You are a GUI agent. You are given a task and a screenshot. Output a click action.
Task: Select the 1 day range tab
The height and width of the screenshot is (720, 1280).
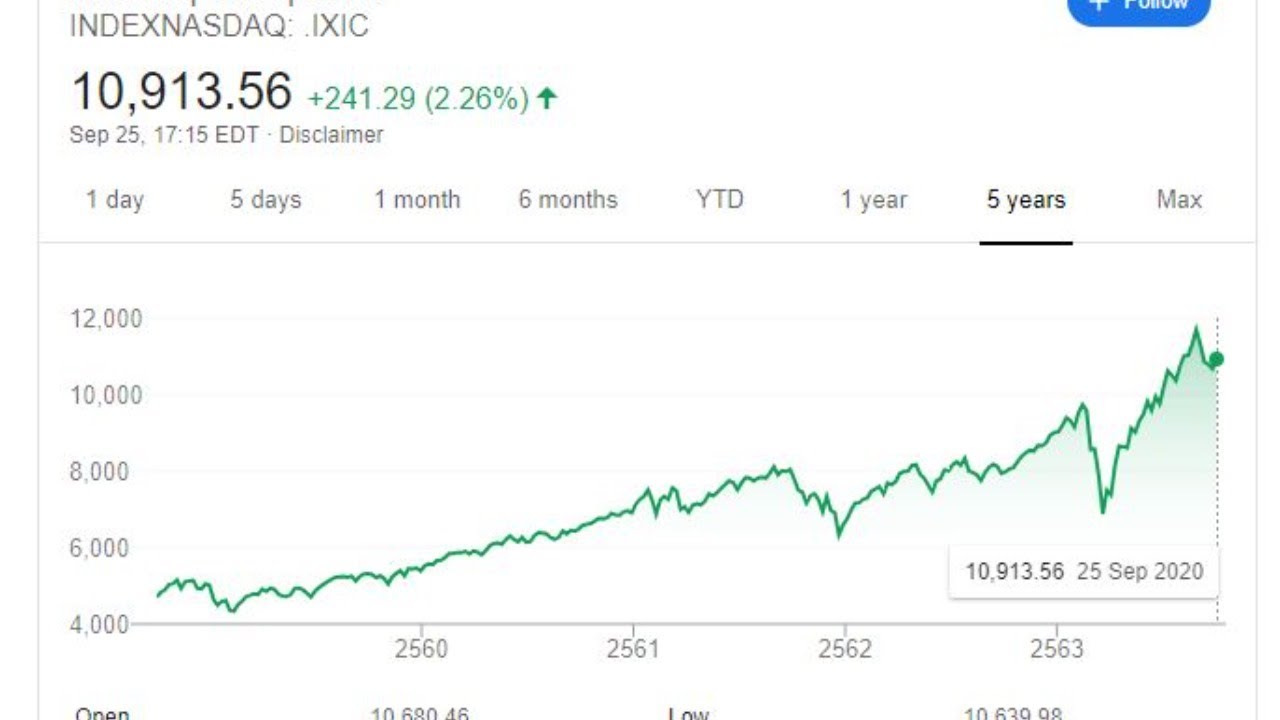(115, 200)
